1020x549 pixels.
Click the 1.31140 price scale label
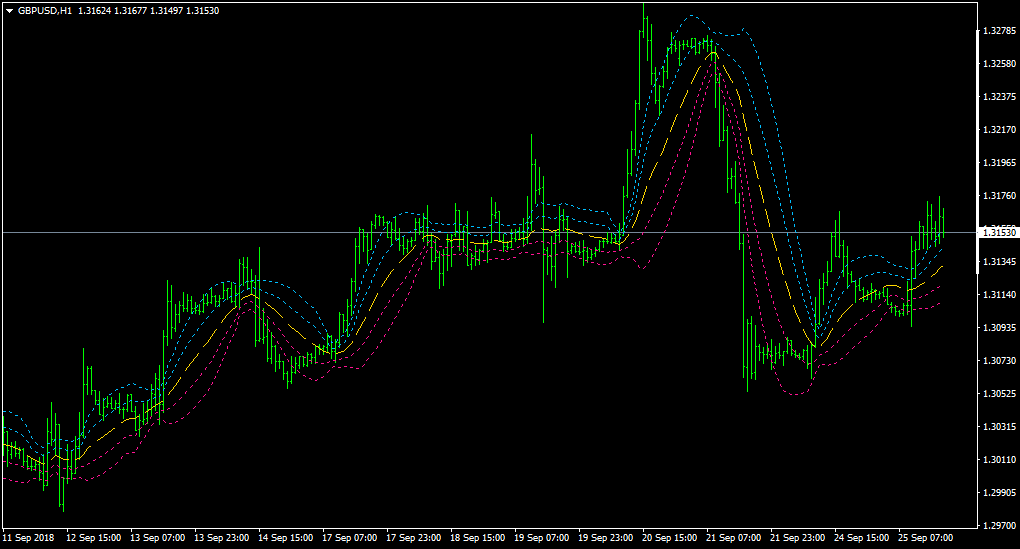pyautogui.click(x=999, y=295)
